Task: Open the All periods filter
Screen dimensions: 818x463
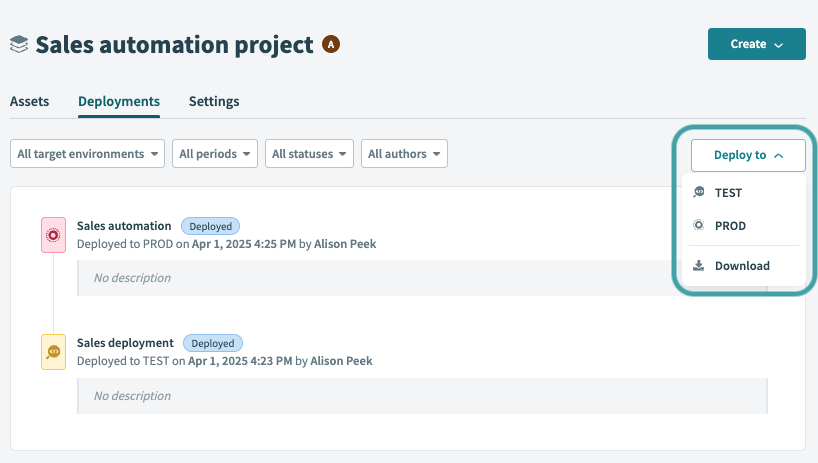Action: [215, 154]
